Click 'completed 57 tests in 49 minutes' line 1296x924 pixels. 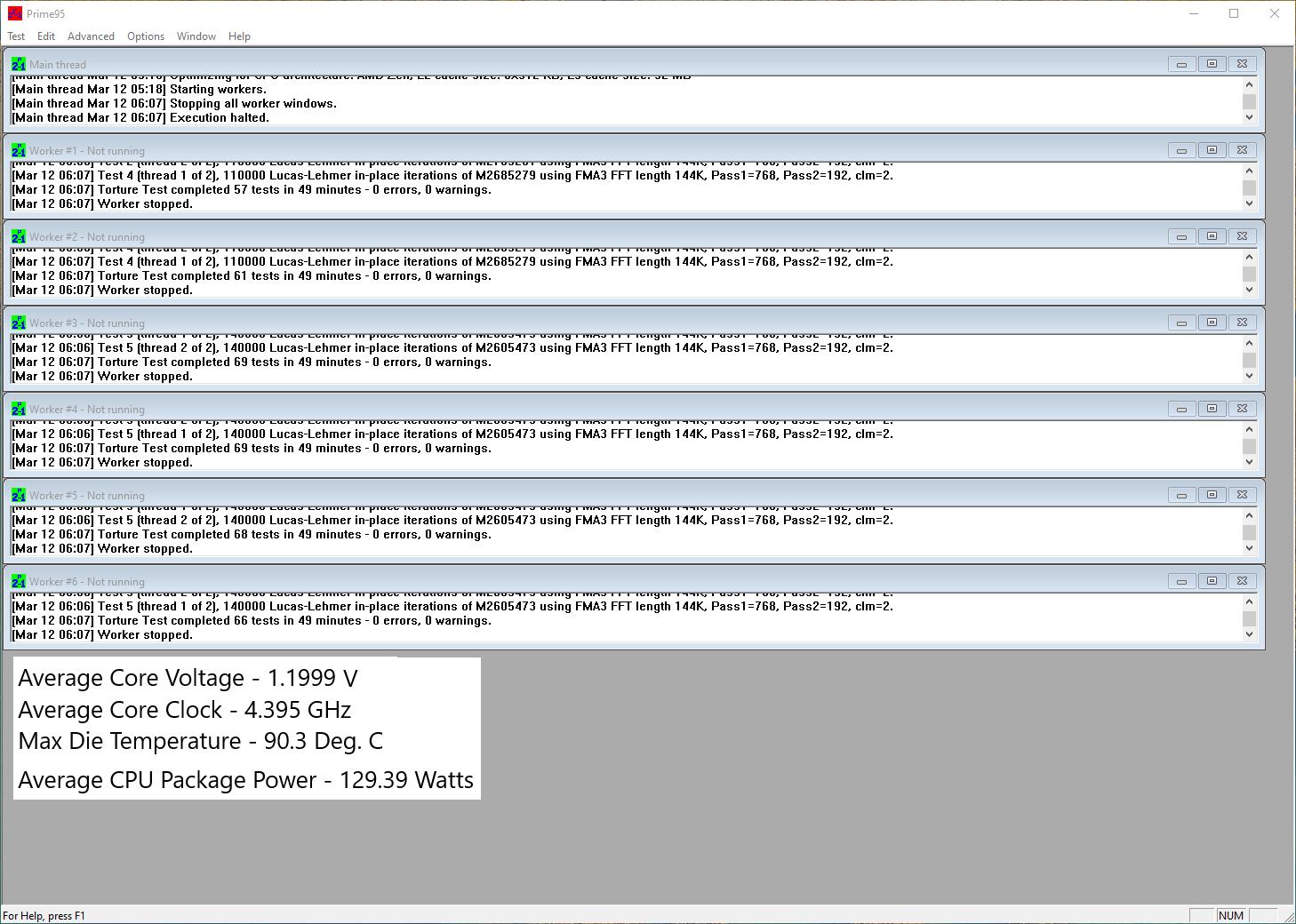pos(252,189)
